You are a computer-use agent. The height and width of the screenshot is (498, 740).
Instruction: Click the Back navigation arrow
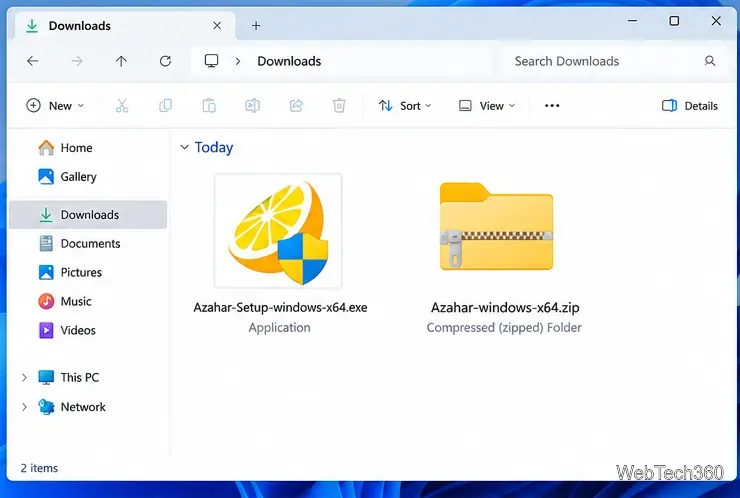pos(33,61)
